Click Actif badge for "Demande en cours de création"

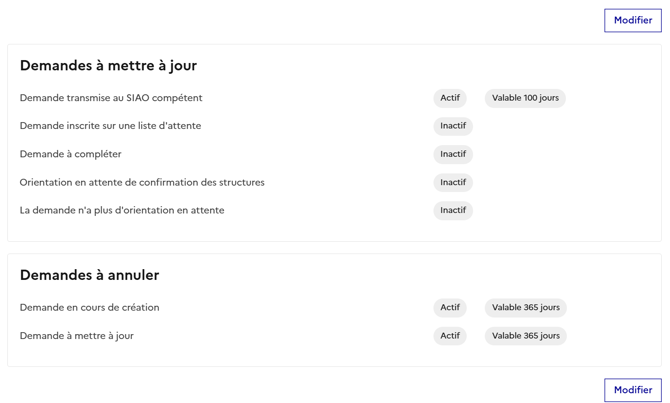tap(450, 308)
